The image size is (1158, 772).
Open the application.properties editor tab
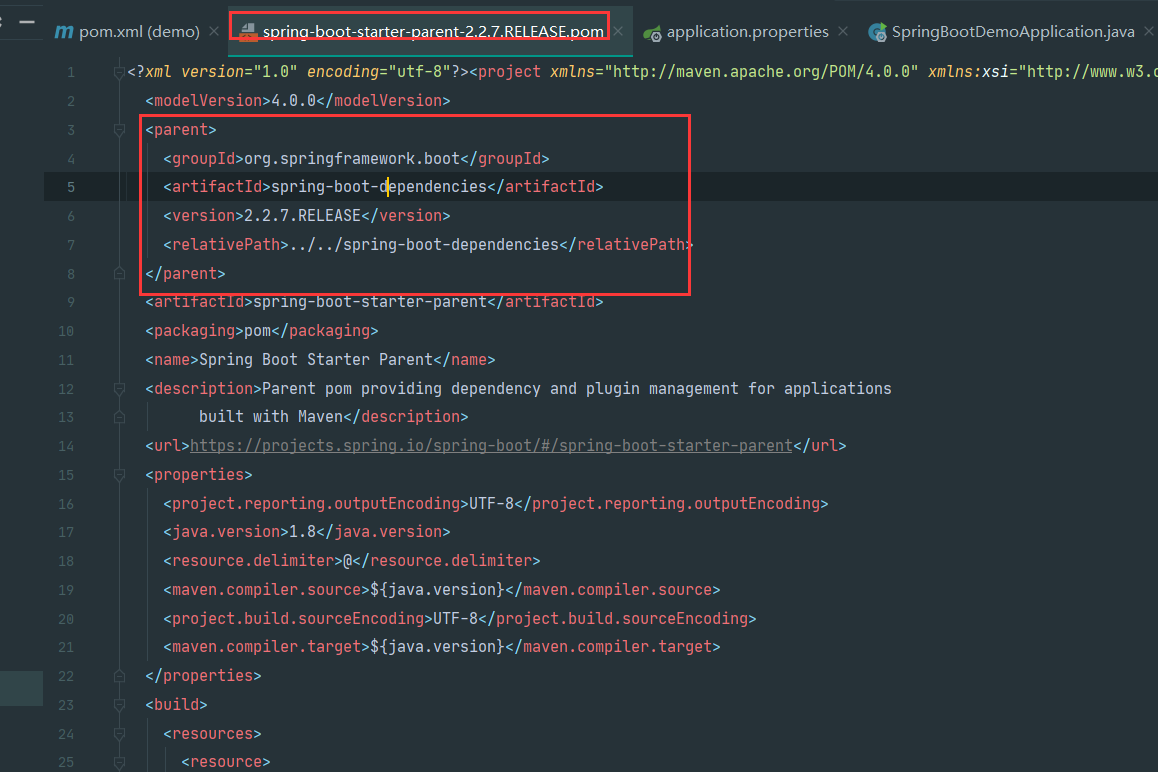click(747, 32)
